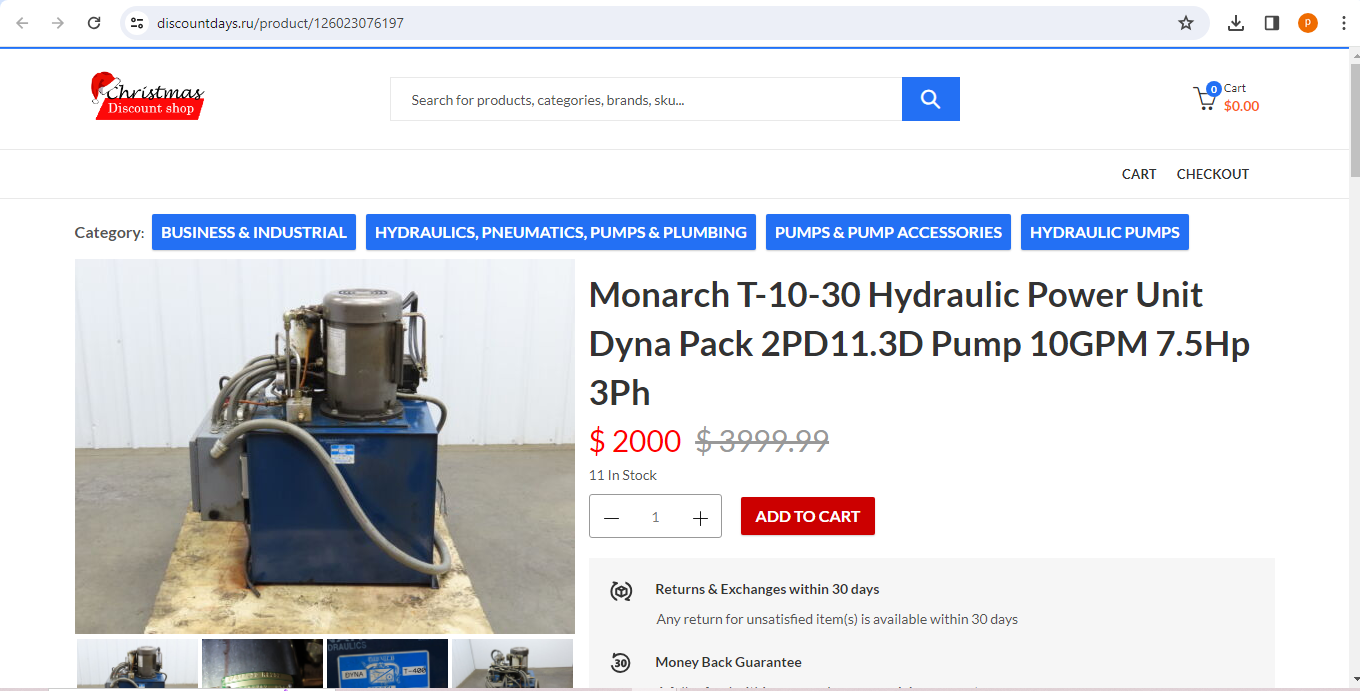
Task: Select the first product thumbnail
Action: (138, 665)
